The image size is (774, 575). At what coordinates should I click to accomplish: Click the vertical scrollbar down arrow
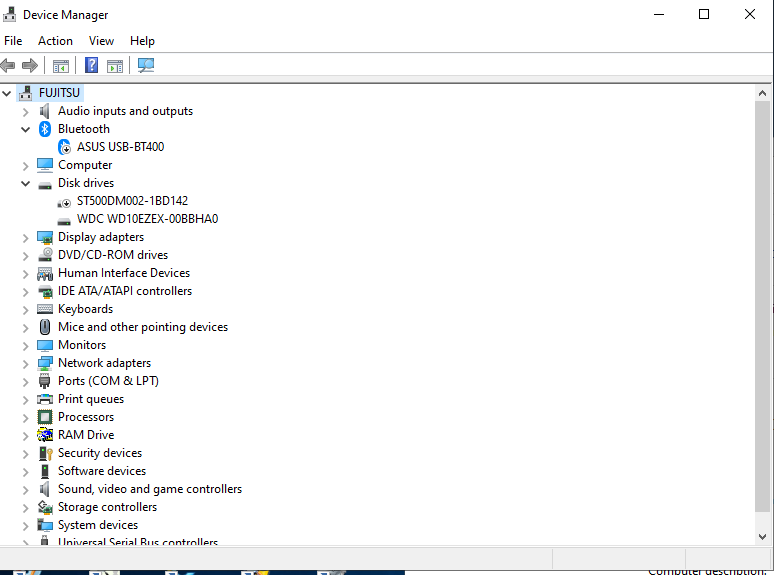(765, 537)
